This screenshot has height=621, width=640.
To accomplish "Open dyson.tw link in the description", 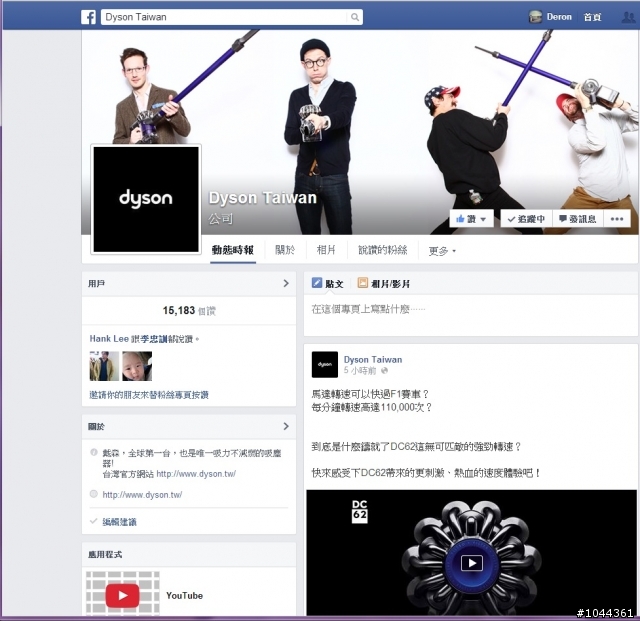I will click(196, 474).
